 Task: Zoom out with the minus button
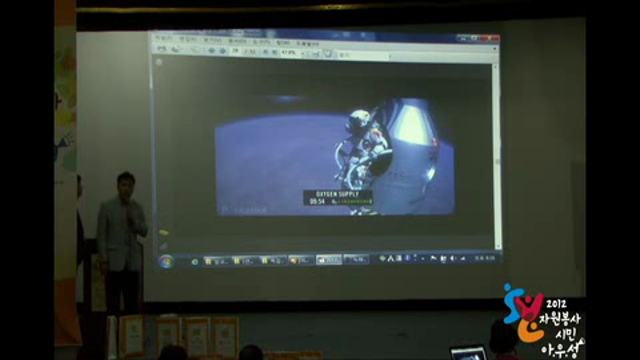[x=266, y=52]
